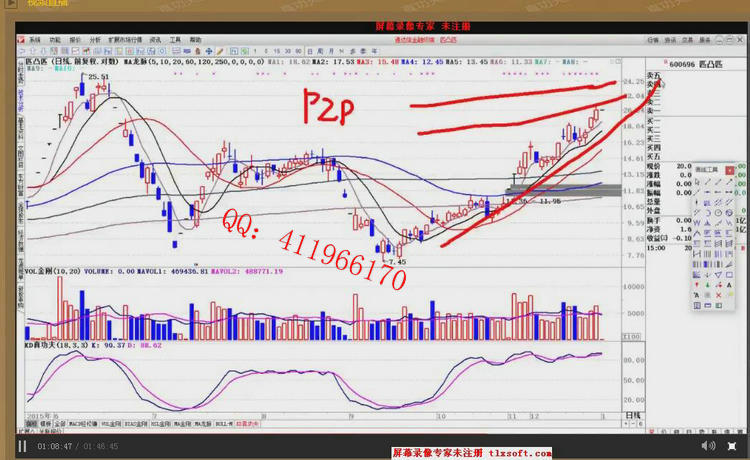Select the arrow line drawing tool
This screenshot has width=750, height=460.
729,181
